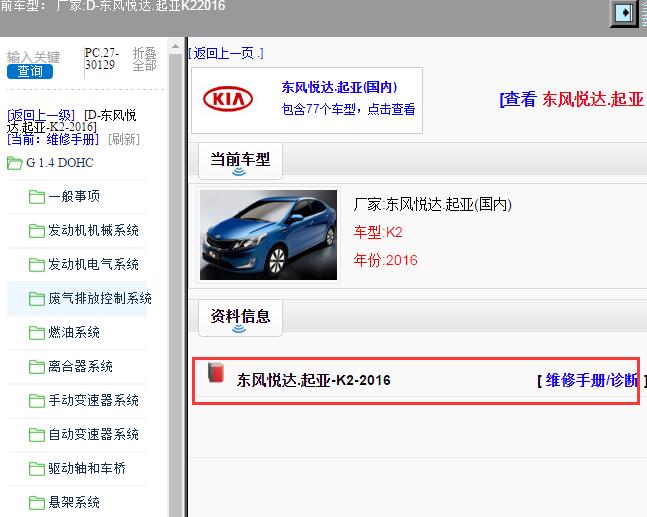This screenshot has width=647, height=517.
Task: Collapse the G 1.4 DOHC tree node
Action: pos(59,163)
